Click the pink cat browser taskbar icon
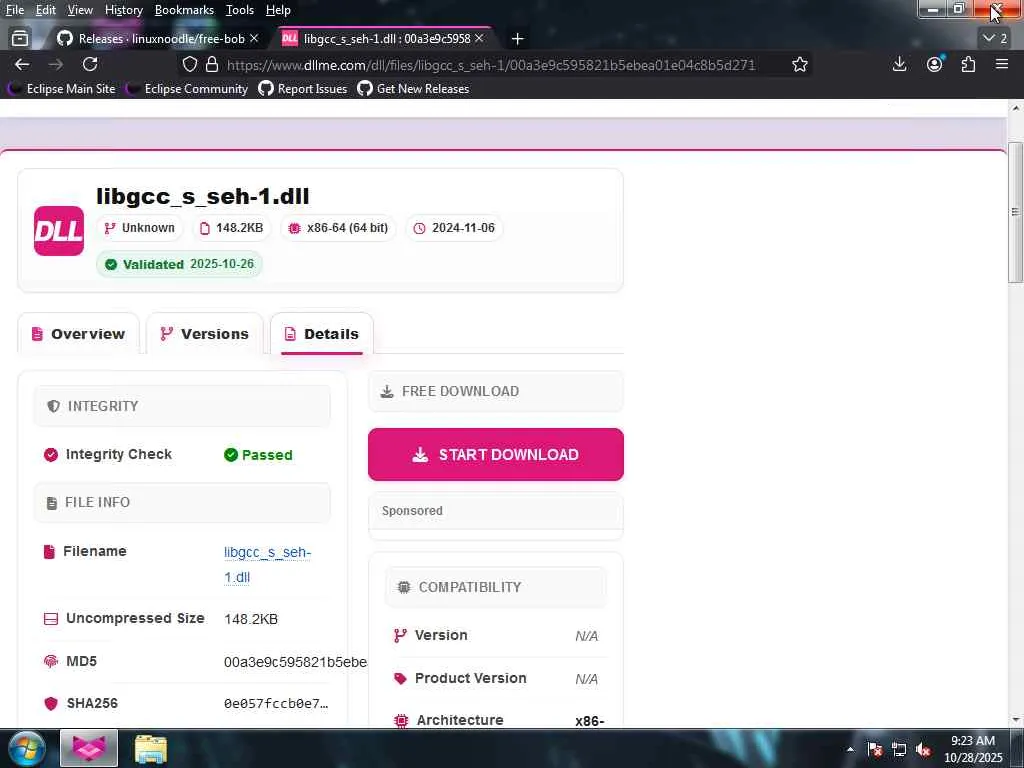This screenshot has height=768, width=1024. pyautogui.click(x=89, y=748)
